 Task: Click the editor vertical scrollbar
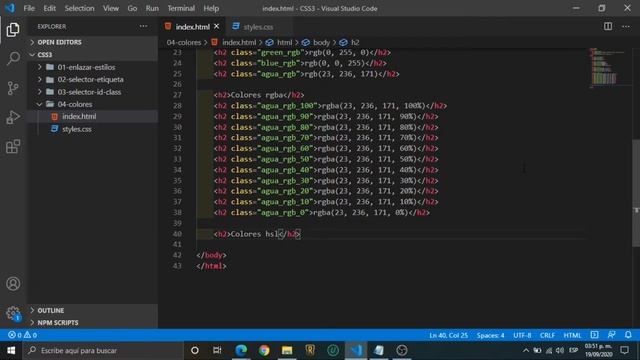pyautogui.click(x=636, y=193)
